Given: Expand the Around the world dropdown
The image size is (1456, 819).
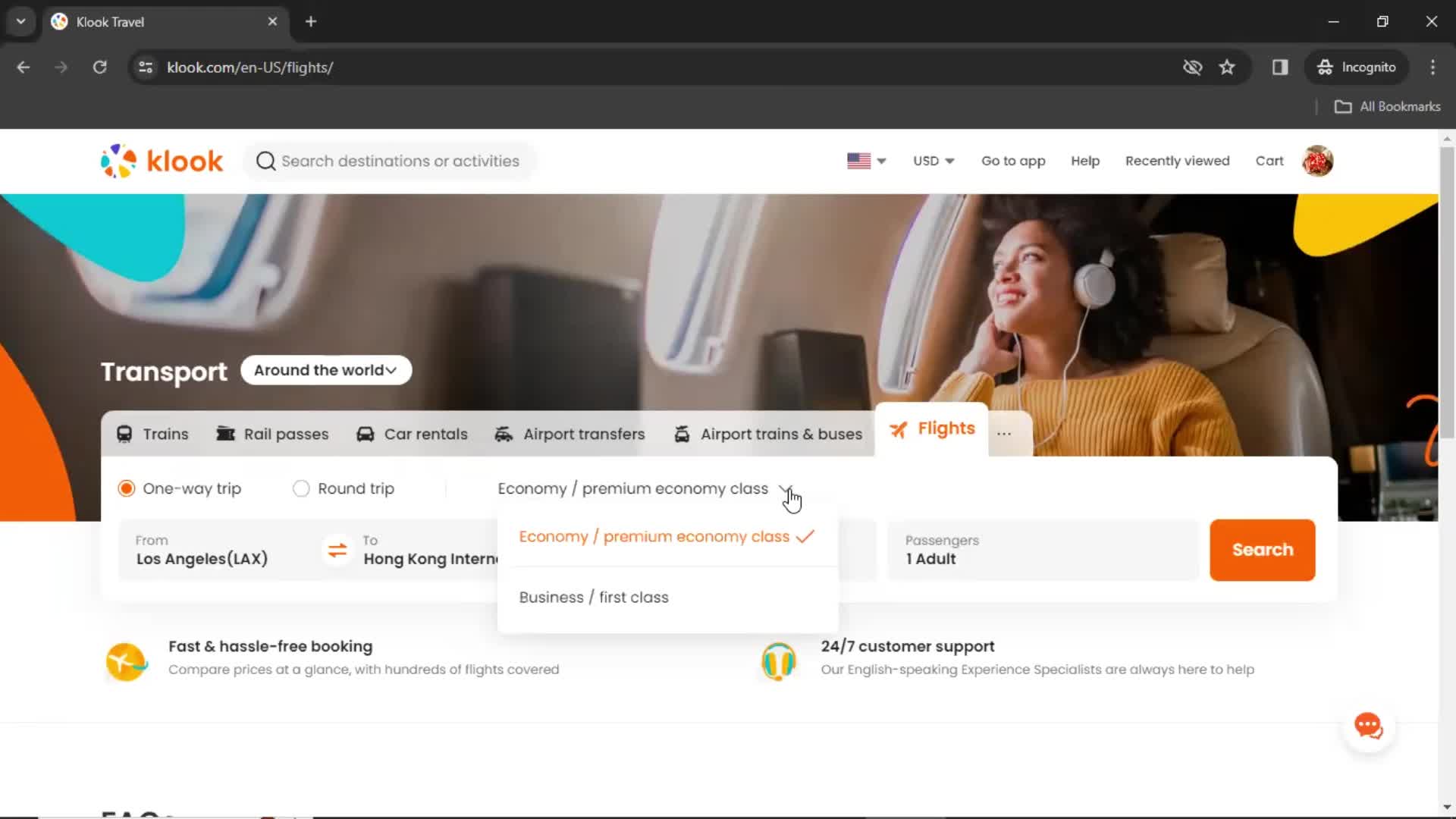Looking at the screenshot, I should (x=325, y=370).
